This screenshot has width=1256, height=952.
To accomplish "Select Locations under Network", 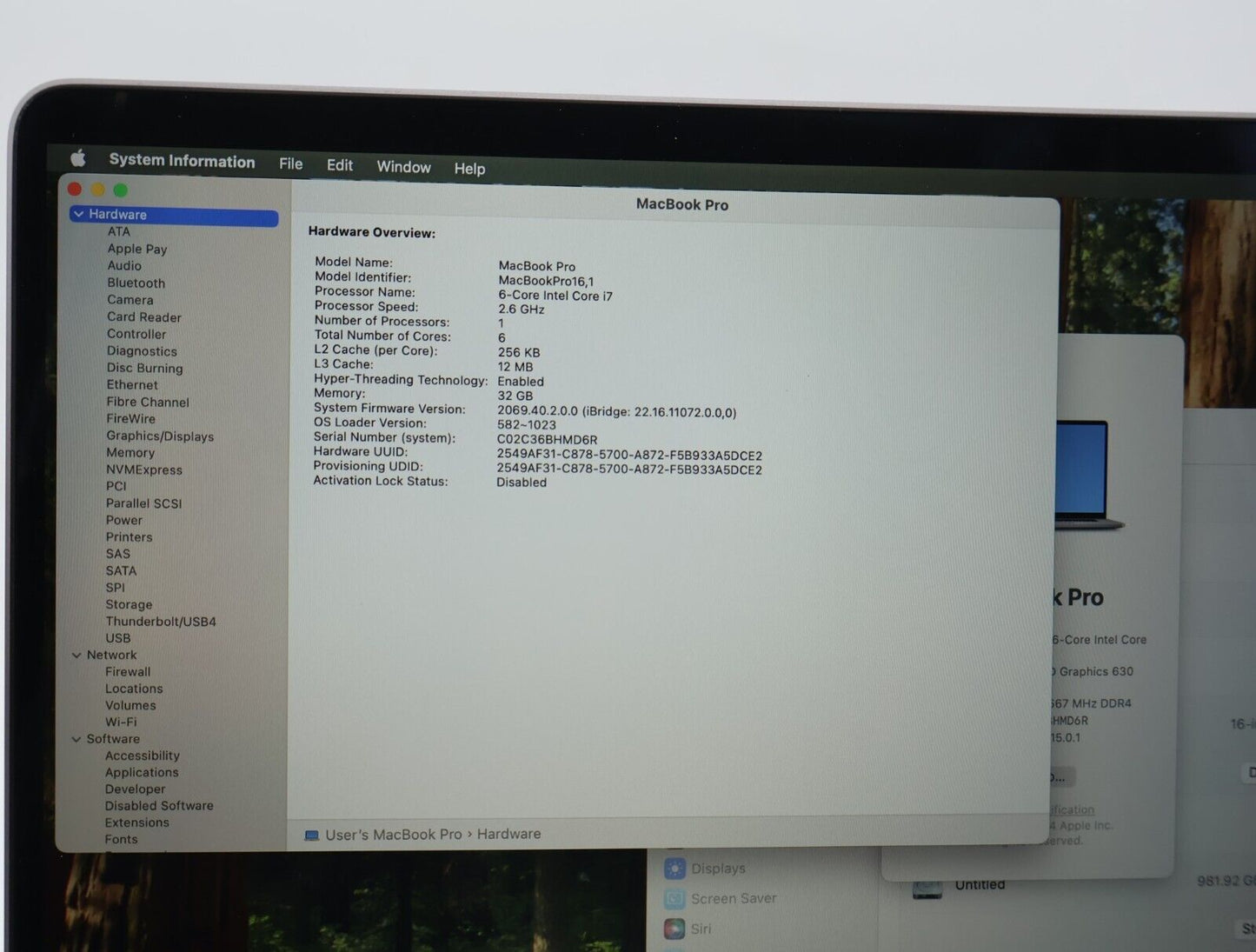I will tap(134, 689).
